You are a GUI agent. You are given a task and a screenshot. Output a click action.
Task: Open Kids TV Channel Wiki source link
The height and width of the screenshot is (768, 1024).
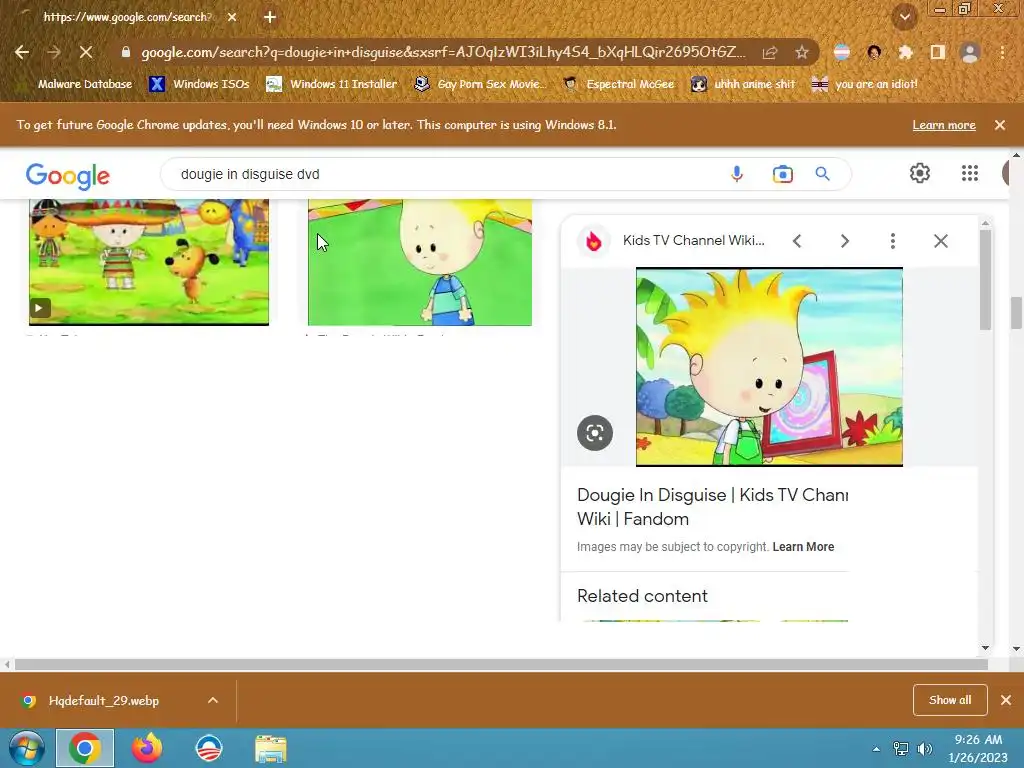(x=694, y=240)
